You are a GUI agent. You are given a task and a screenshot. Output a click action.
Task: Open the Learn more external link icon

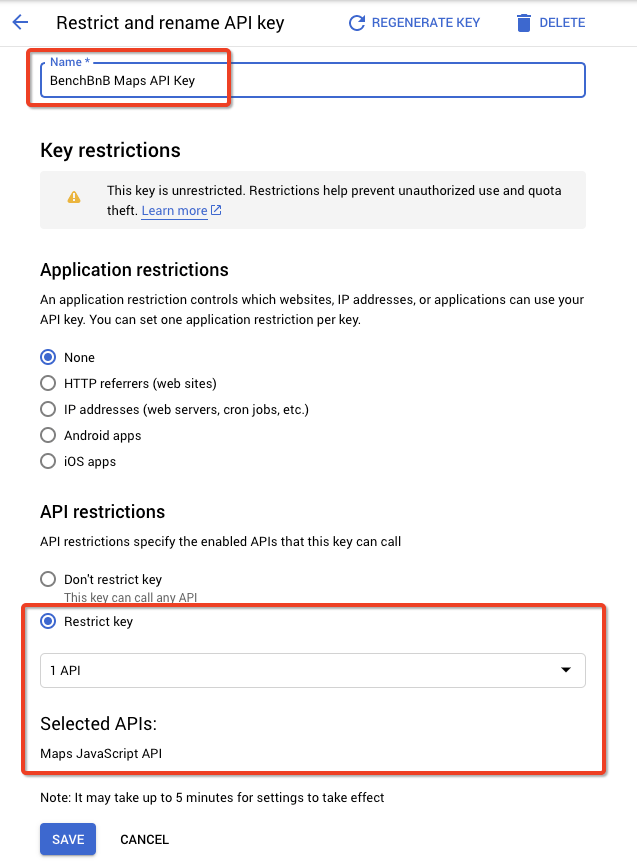[x=216, y=211]
